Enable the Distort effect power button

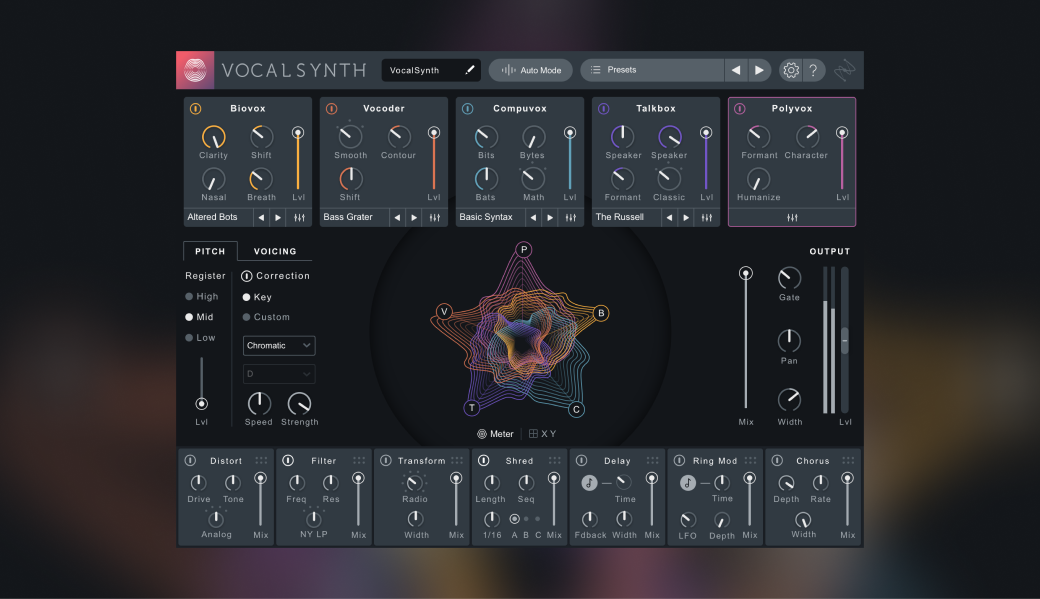(190, 460)
